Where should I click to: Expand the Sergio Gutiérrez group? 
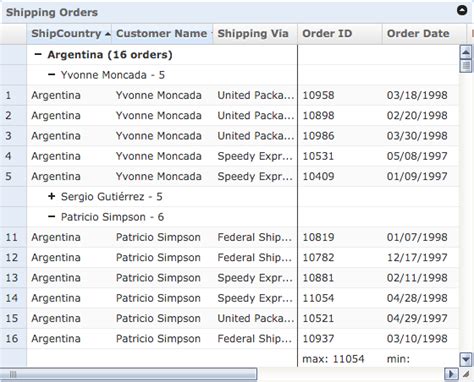point(51,196)
